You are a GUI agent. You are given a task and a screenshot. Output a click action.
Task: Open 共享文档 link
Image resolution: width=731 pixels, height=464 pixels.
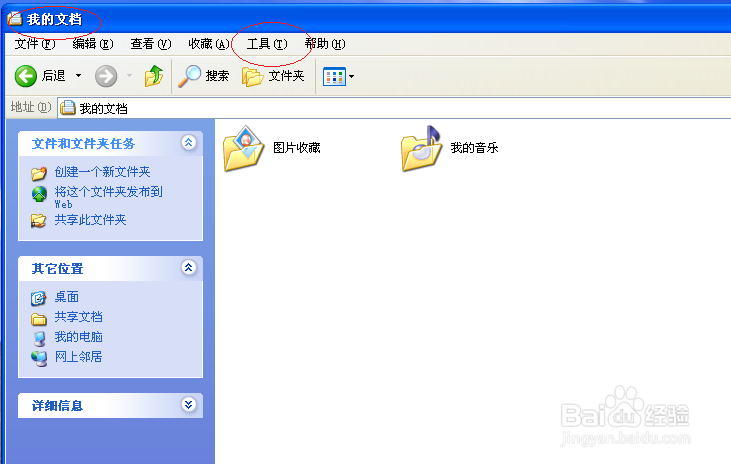[x=78, y=317]
